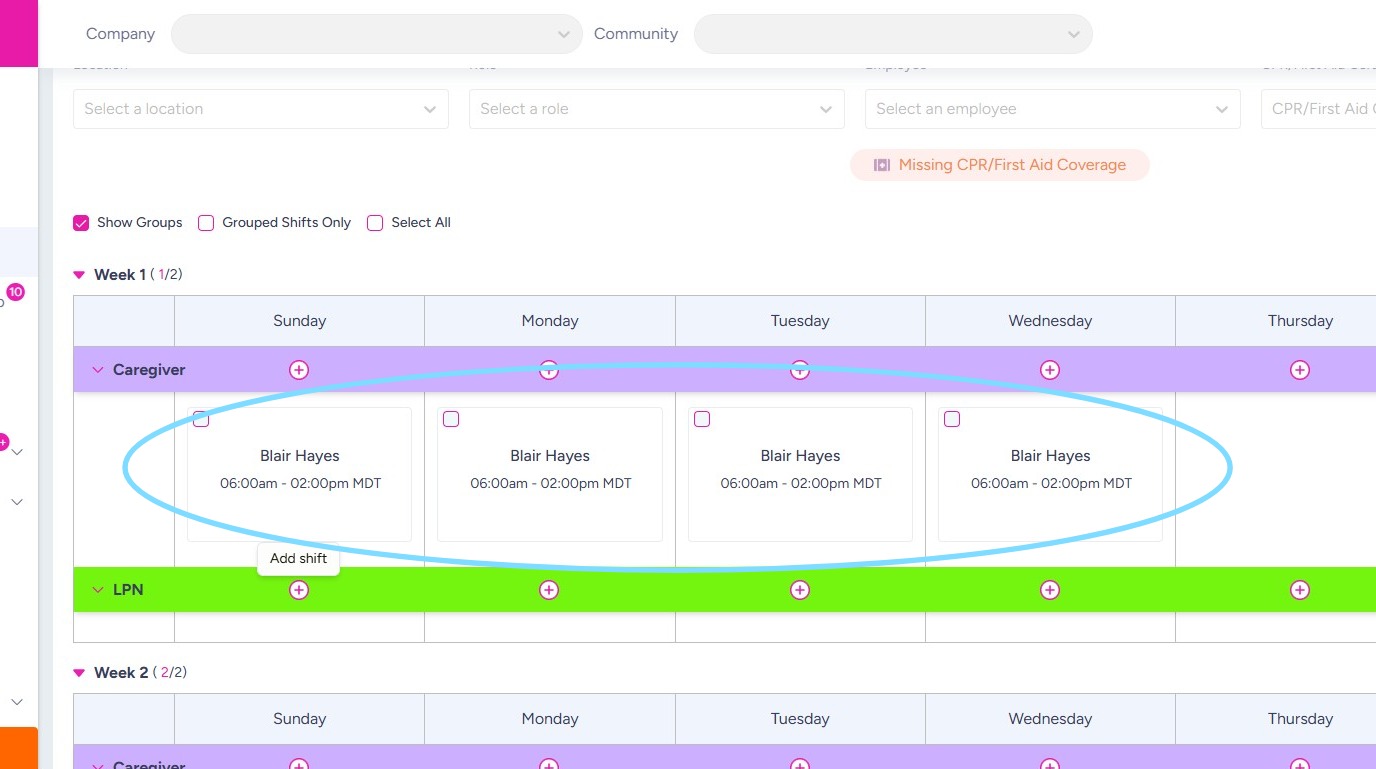Add an LPN shift on Thursday
Image resolution: width=1376 pixels, height=769 pixels.
(1300, 590)
